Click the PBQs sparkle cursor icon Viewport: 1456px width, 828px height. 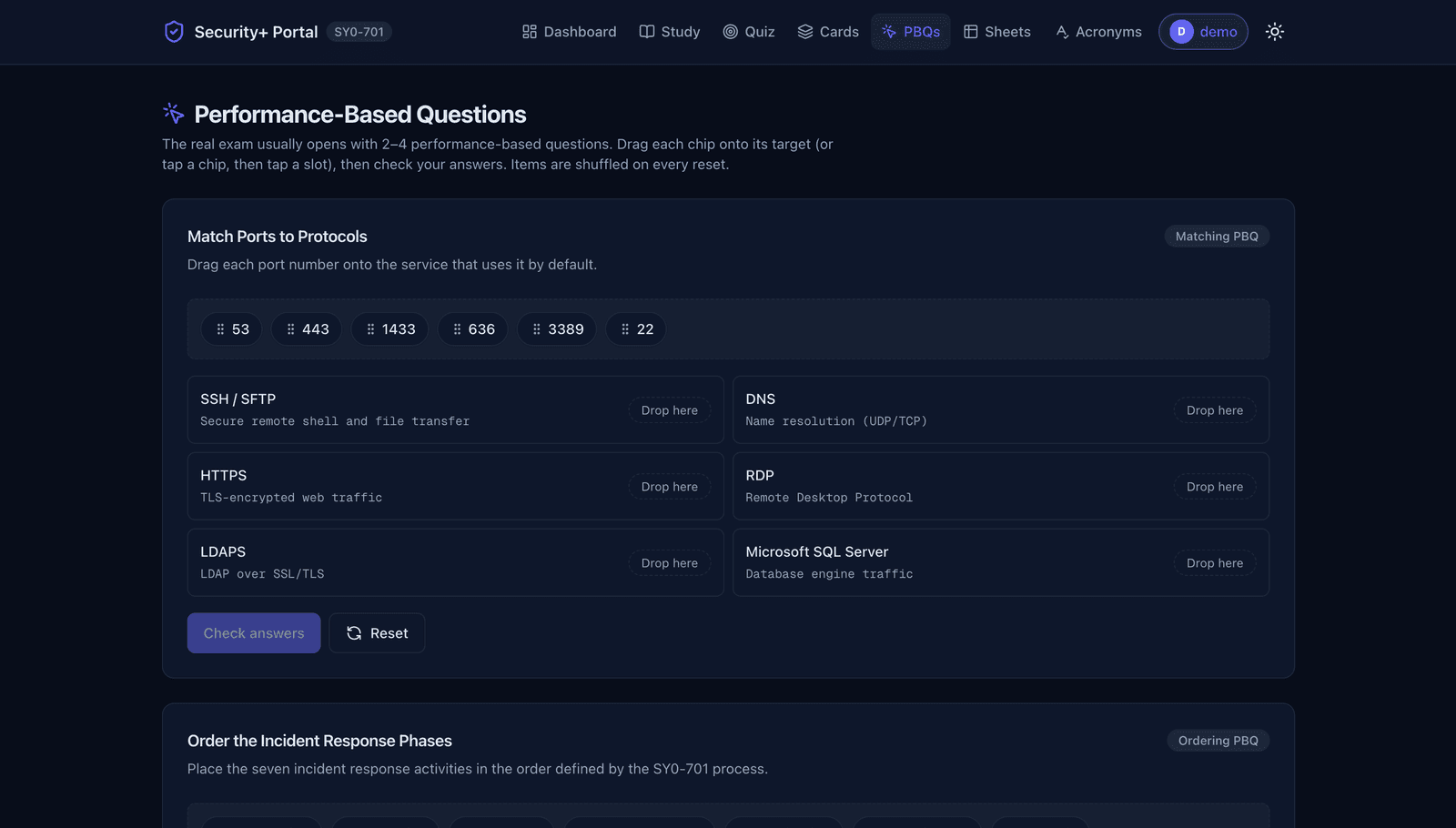[x=889, y=32]
